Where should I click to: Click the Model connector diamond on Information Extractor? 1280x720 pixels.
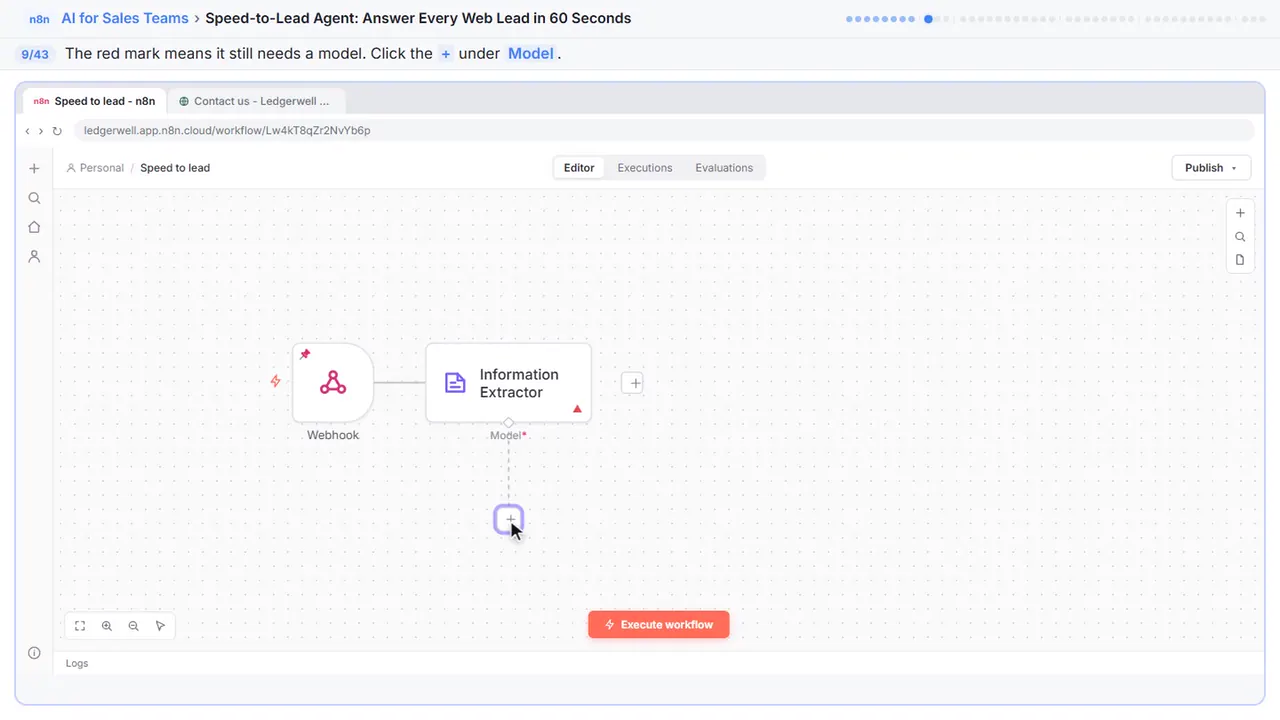coord(508,423)
